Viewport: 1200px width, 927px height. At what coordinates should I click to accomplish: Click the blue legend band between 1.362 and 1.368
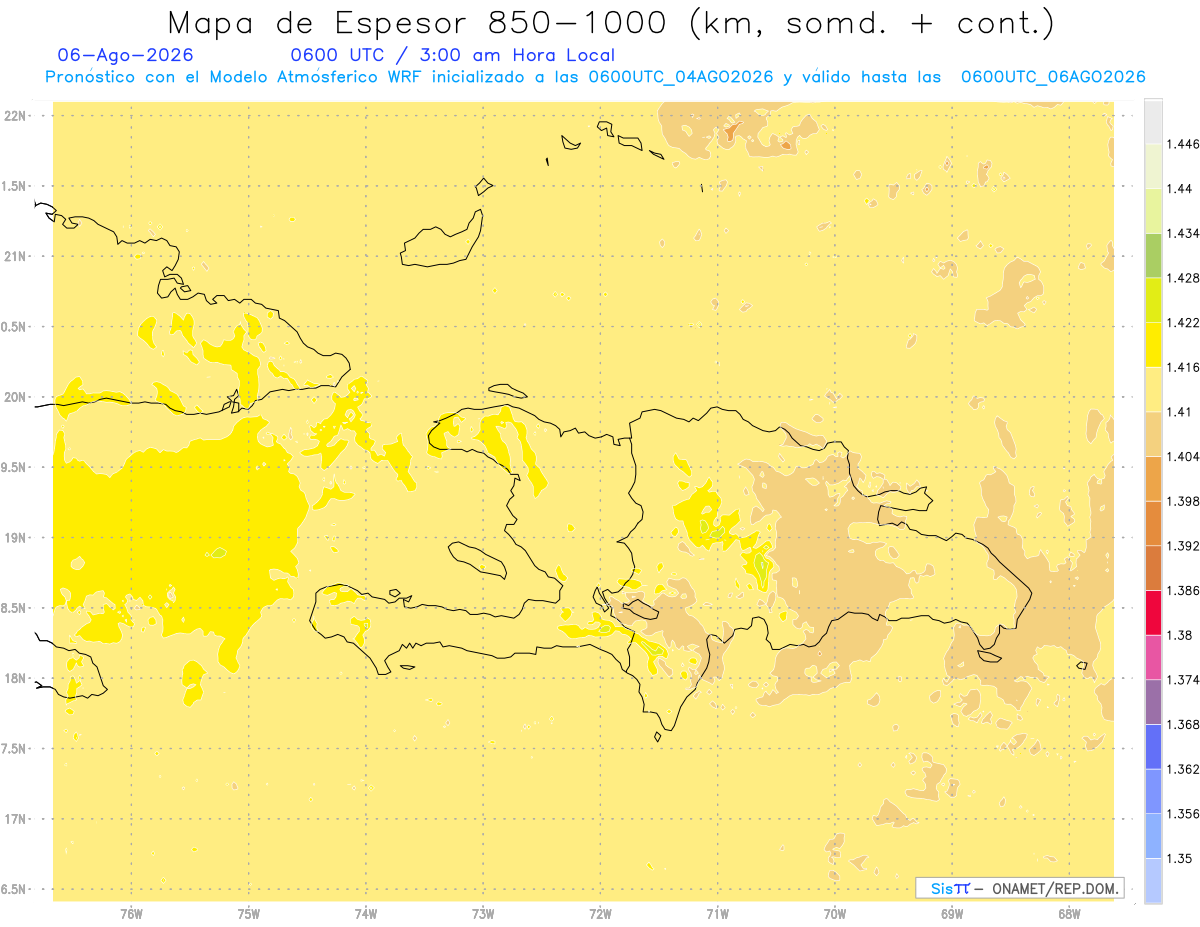(x=1153, y=747)
